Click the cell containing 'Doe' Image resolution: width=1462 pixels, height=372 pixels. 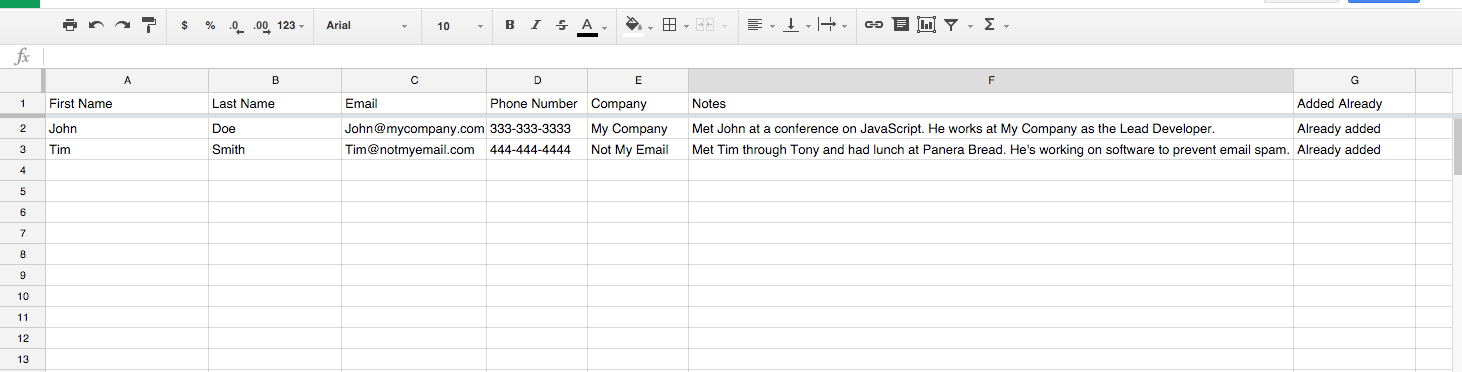[275, 129]
